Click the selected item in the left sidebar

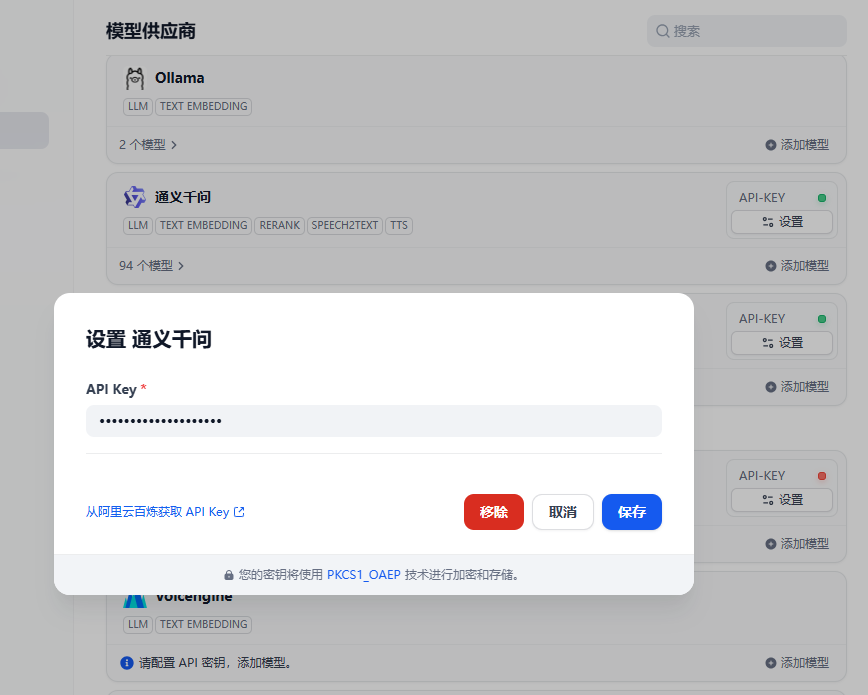pyautogui.click(x=24, y=130)
